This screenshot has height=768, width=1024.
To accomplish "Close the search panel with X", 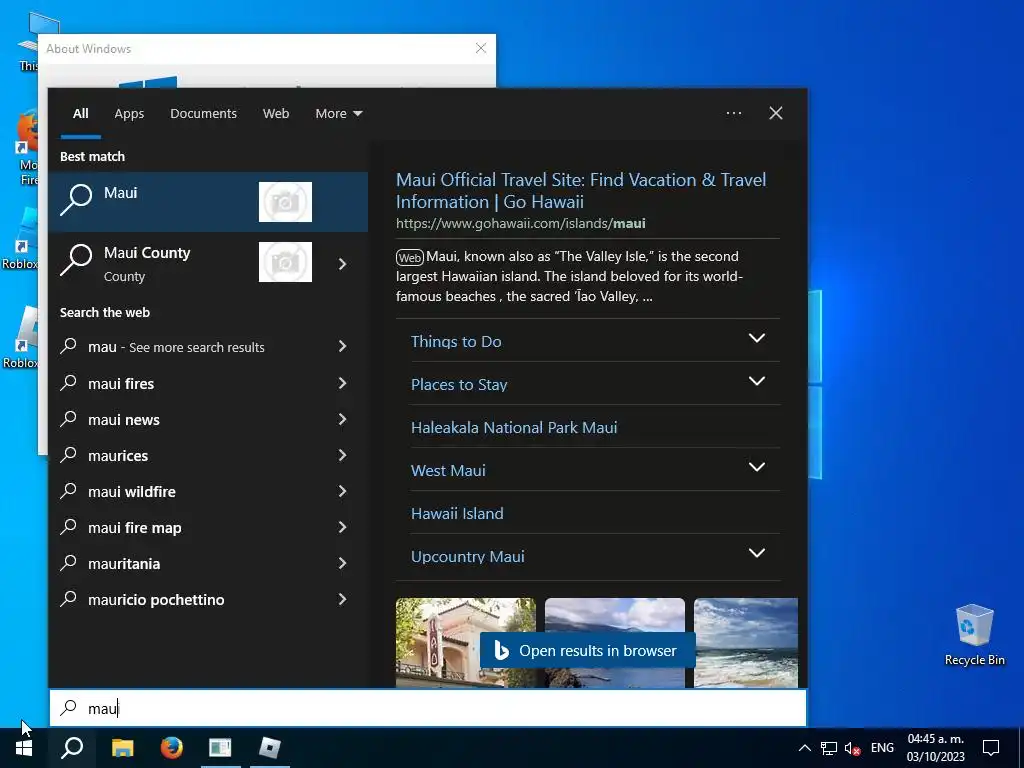I will (x=776, y=113).
